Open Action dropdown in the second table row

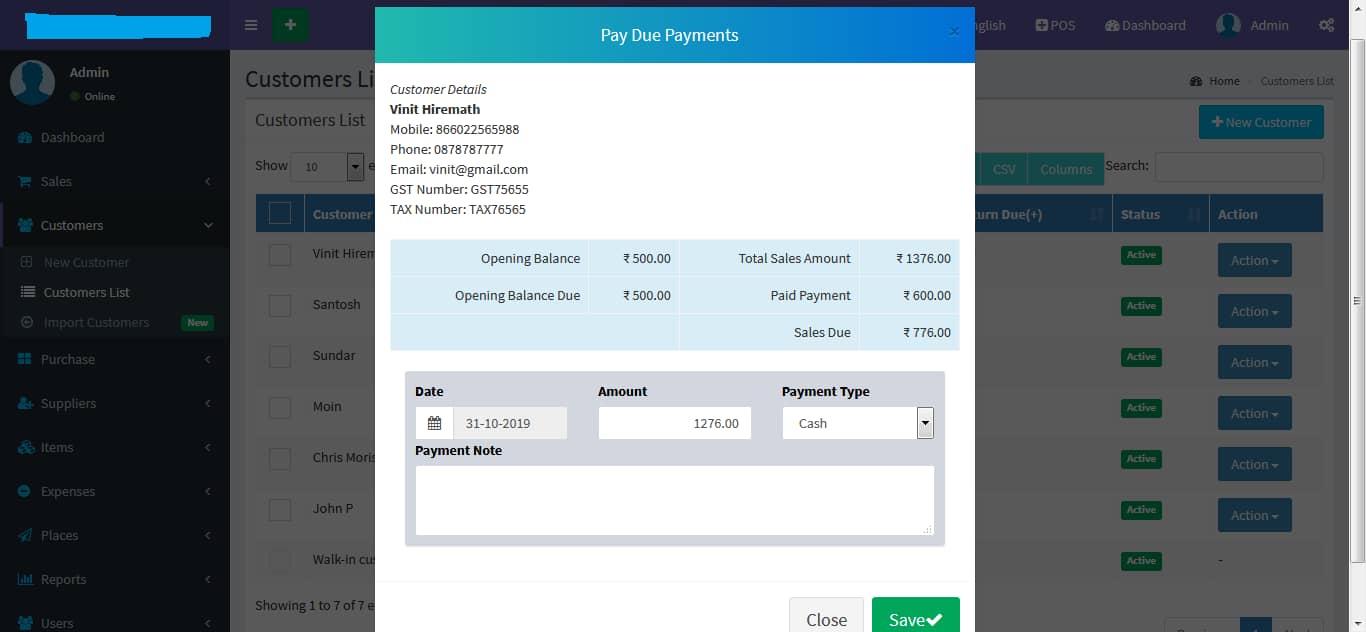[x=1254, y=311]
